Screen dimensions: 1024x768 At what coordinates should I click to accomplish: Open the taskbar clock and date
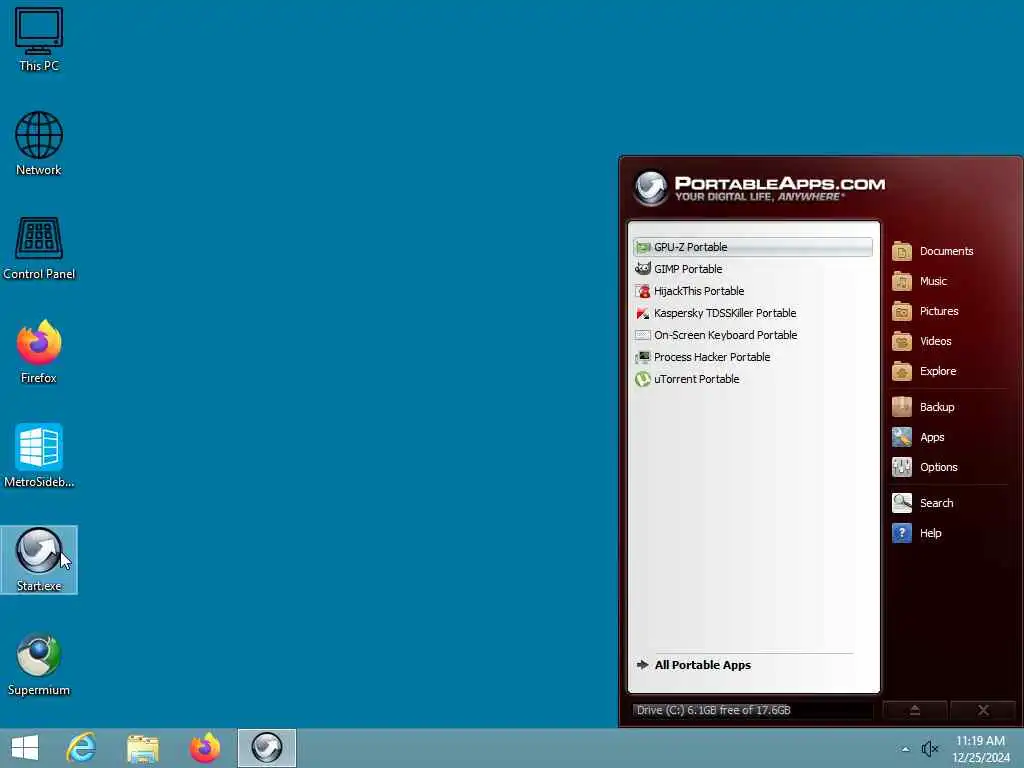[x=981, y=749]
